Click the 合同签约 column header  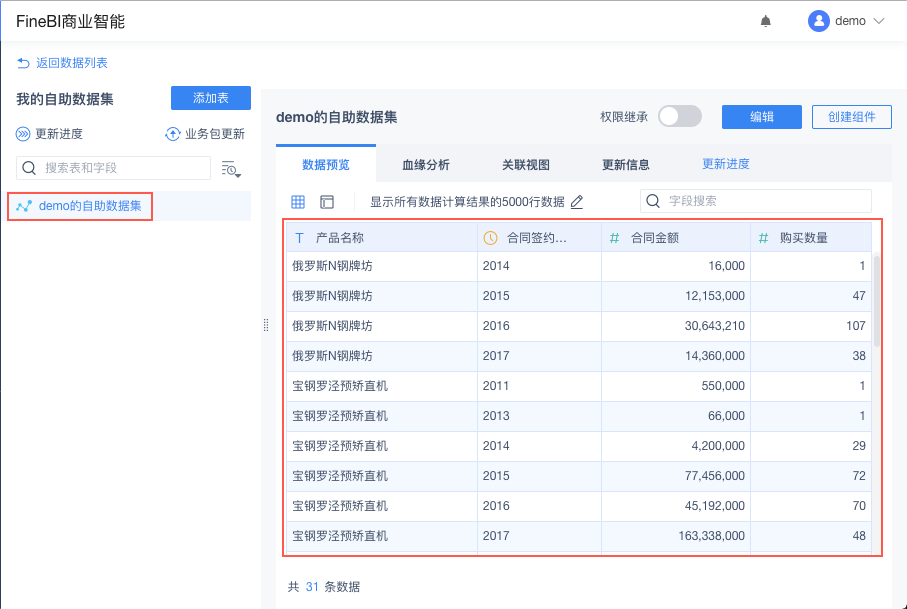[x=539, y=238]
